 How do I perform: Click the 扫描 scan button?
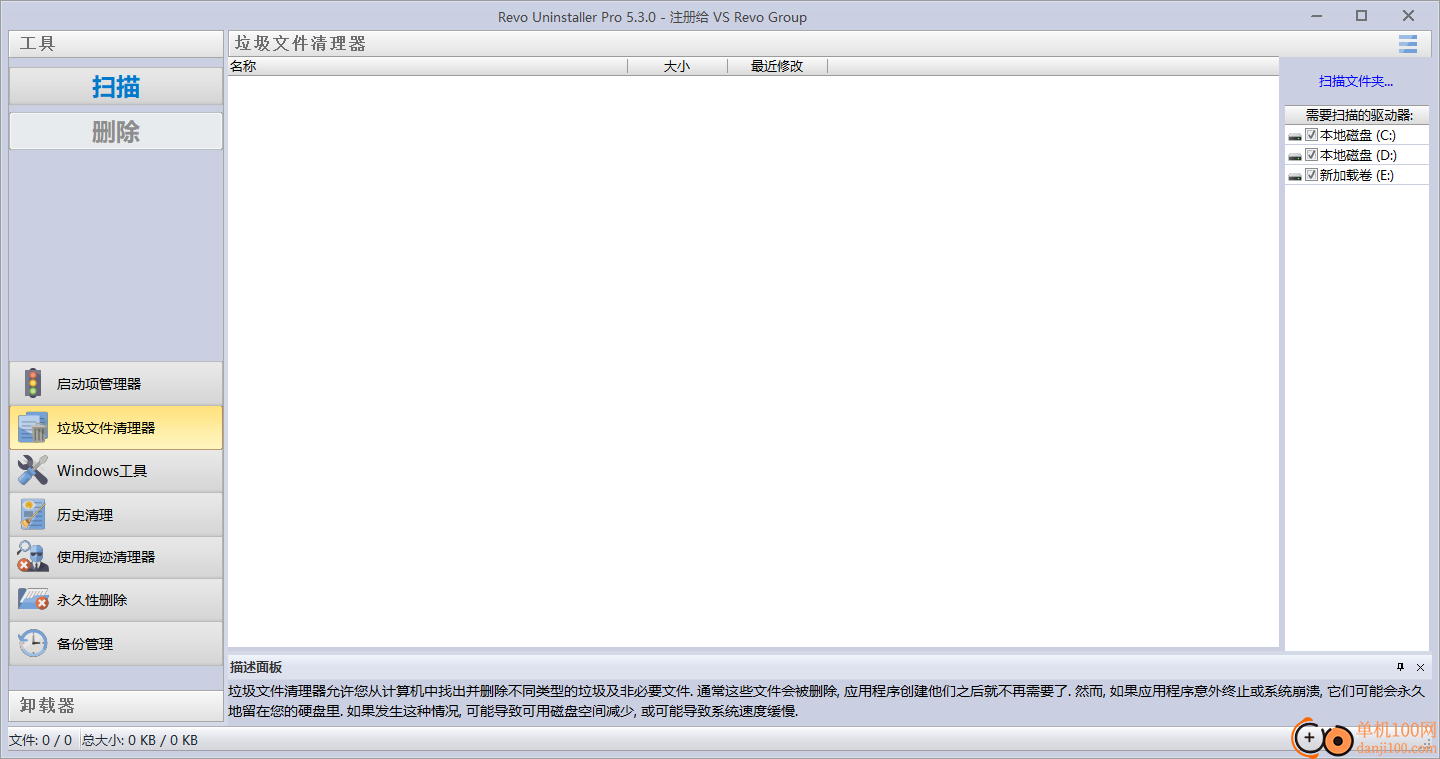click(x=116, y=87)
